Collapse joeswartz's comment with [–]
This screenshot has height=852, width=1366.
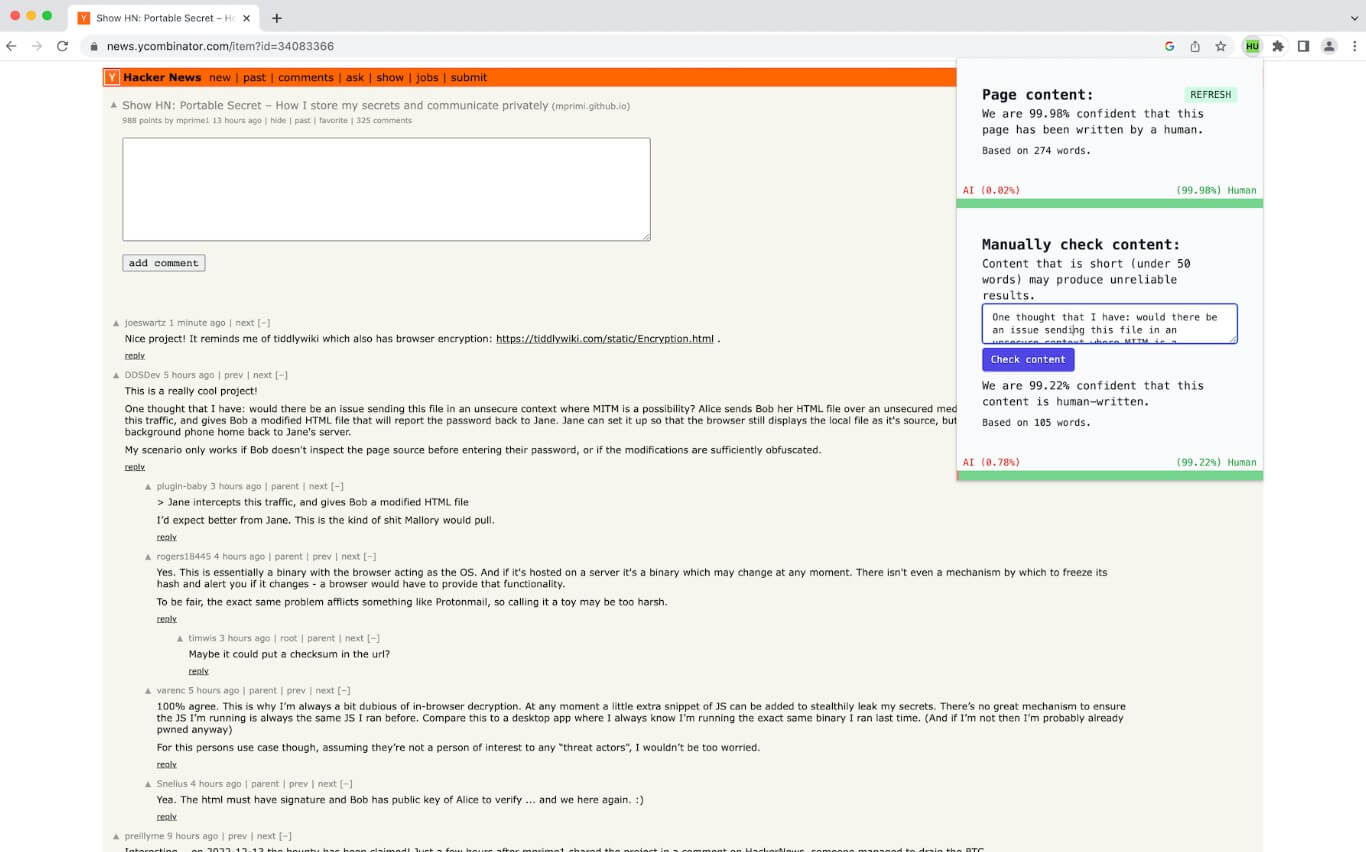(x=264, y=323)
